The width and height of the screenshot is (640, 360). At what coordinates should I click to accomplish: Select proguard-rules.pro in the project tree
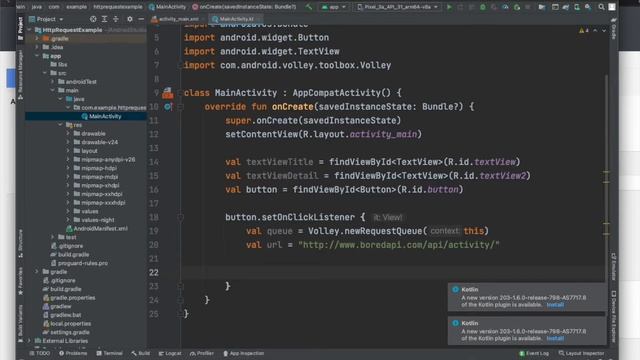(x=79, y=263)
